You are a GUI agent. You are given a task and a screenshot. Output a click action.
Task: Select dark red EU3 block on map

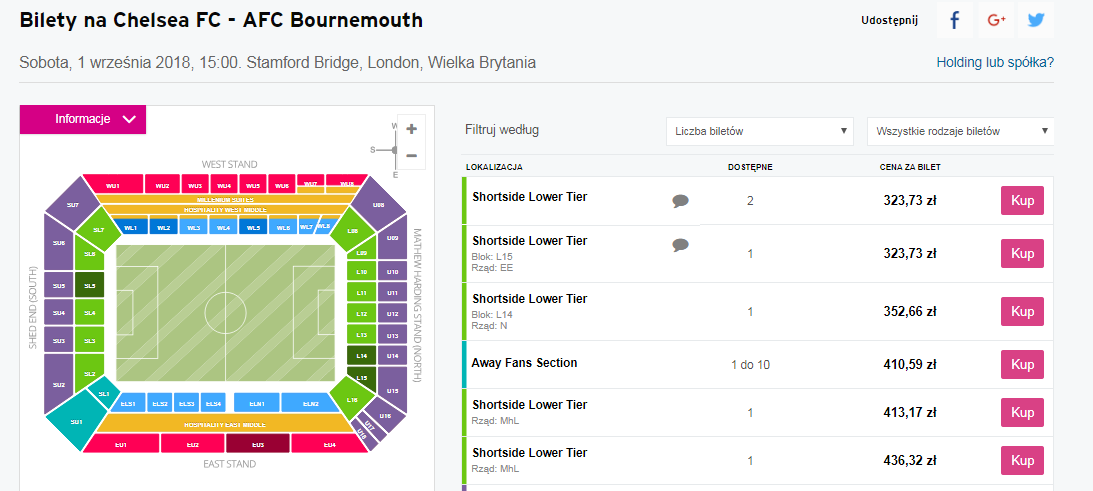click(257, 444)
